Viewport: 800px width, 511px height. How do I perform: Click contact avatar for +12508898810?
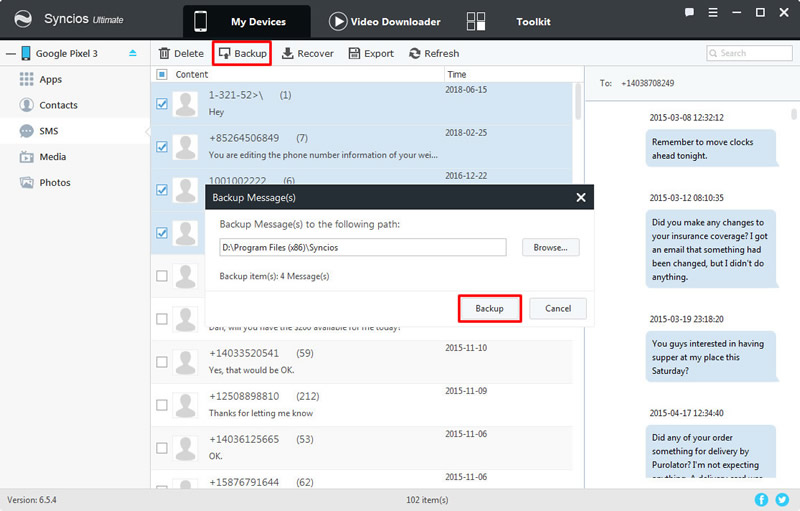click(x=185, y=405)
